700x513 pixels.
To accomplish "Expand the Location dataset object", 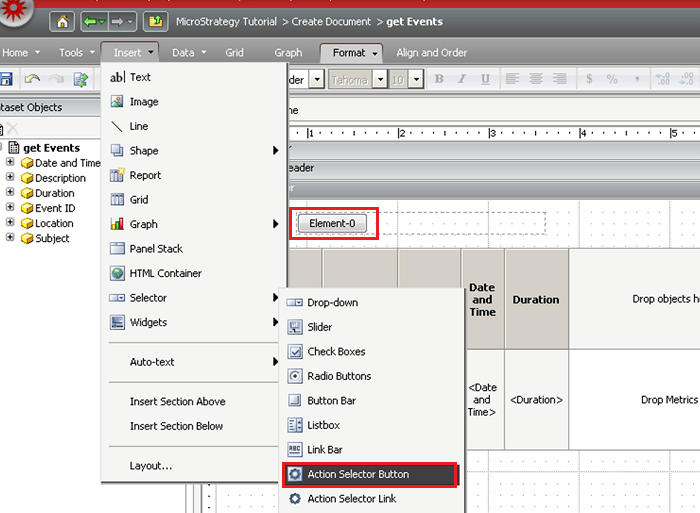I will tap(10, 222).
